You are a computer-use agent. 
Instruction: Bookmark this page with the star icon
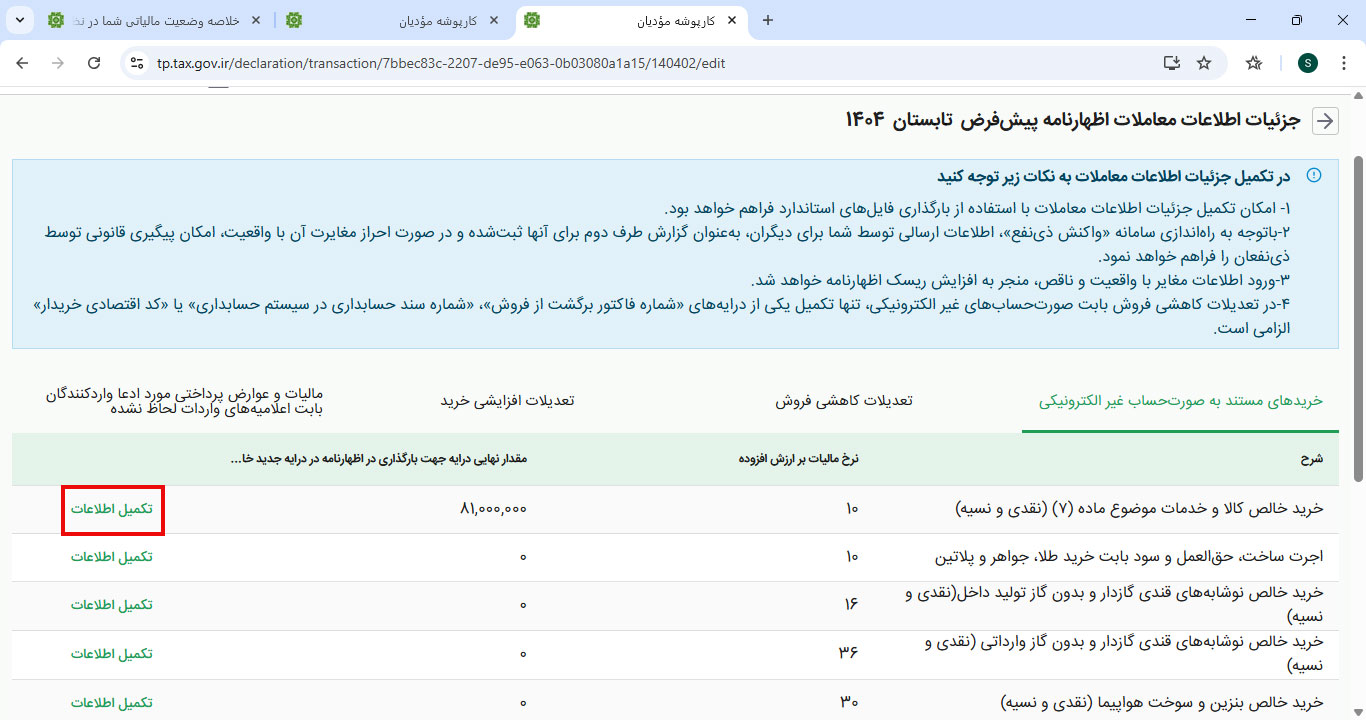pos(1204,63)
